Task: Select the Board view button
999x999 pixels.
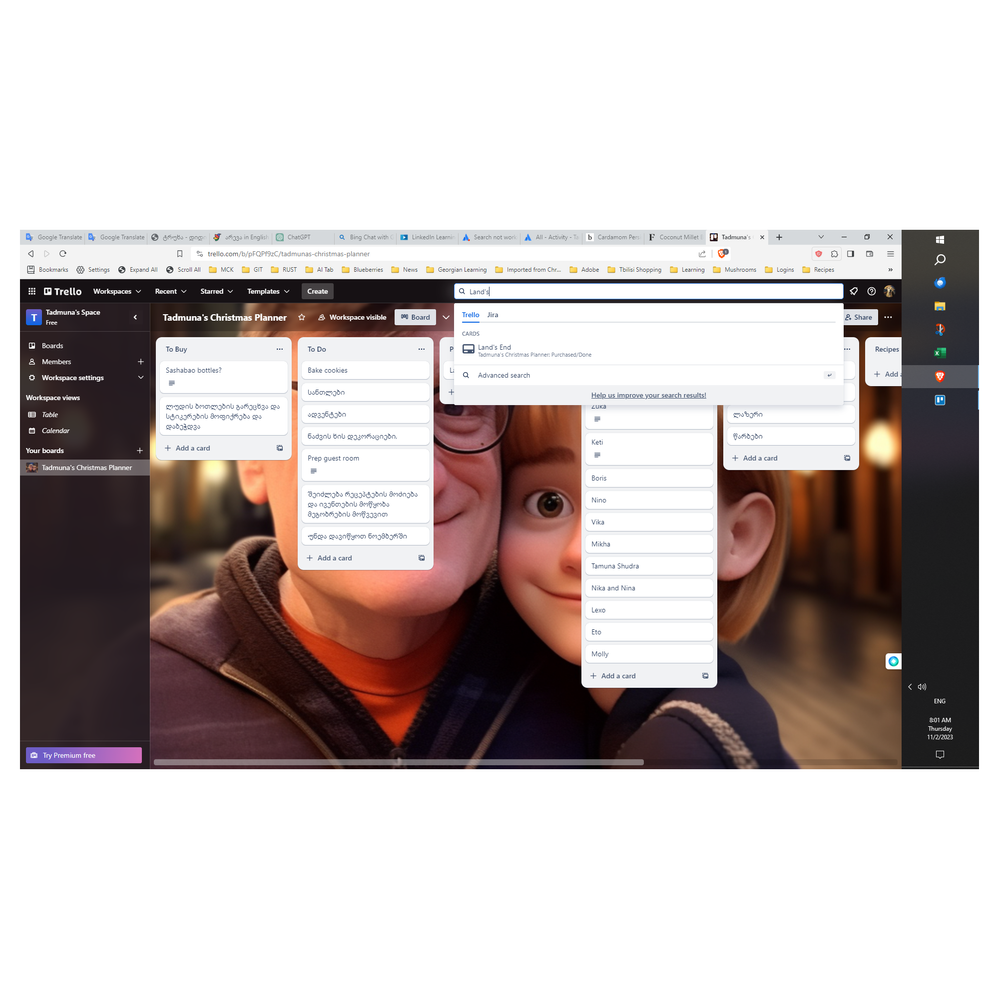Action: click(x=415, y=317)
